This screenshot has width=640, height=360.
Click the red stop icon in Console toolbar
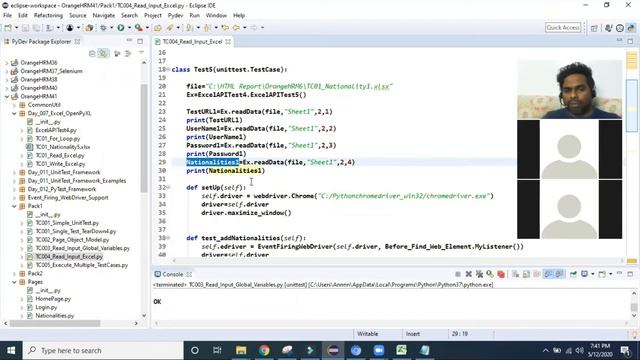[x=501, y=274]
